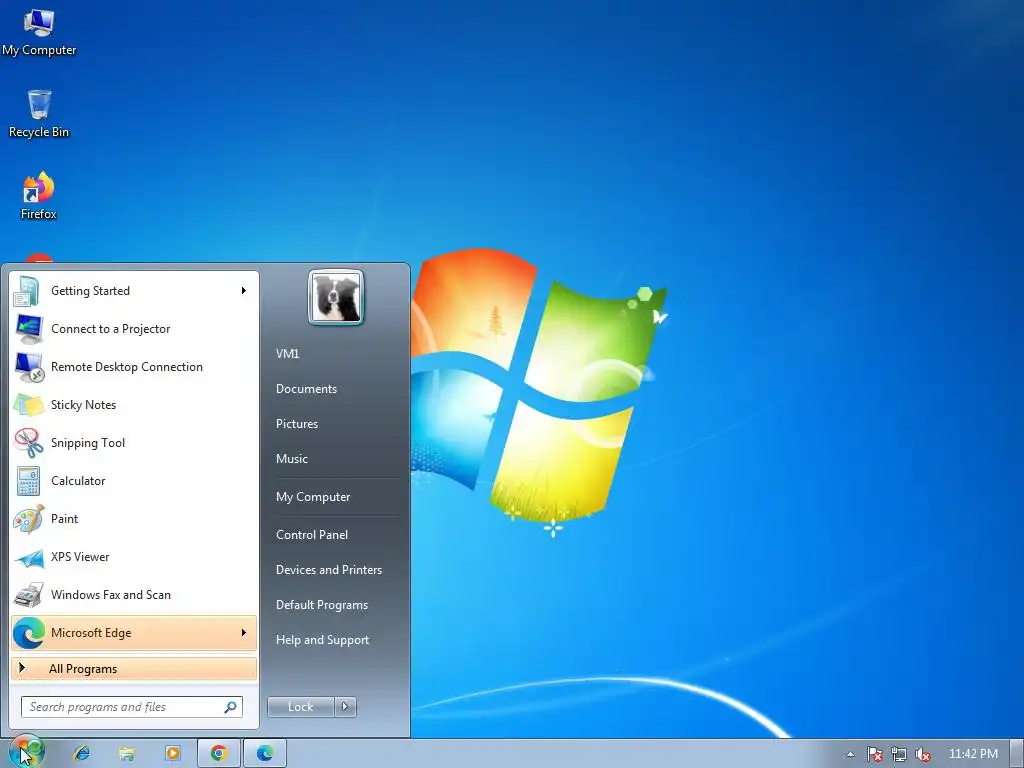Click the muted volume tray icon

click(923, 754)
